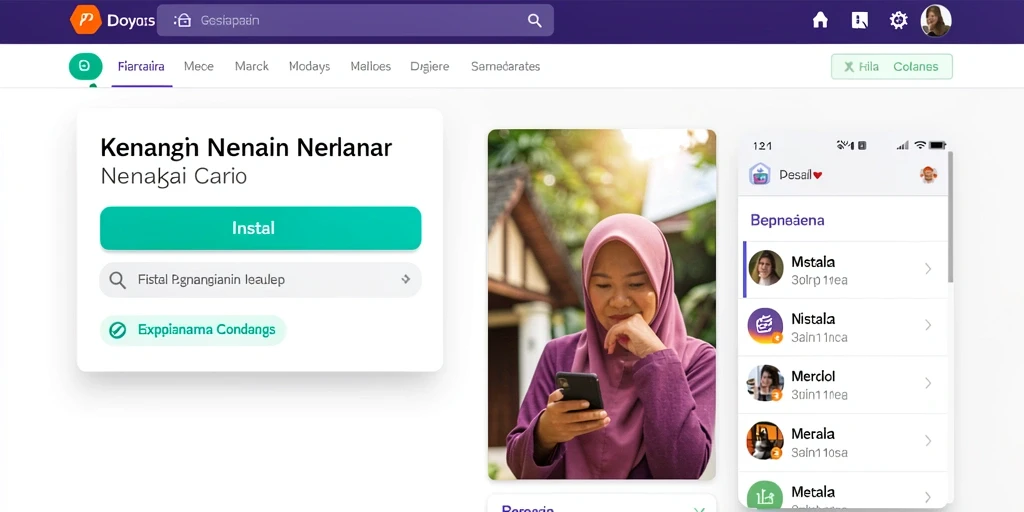
Task: Click the Exppianama Condangs pill
Action: pyautogui.click(x=193, y=330)
